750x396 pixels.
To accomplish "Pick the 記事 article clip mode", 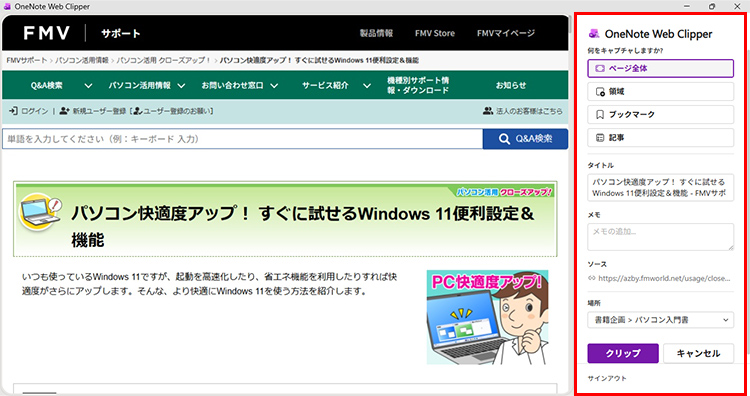I will [660, 137].
